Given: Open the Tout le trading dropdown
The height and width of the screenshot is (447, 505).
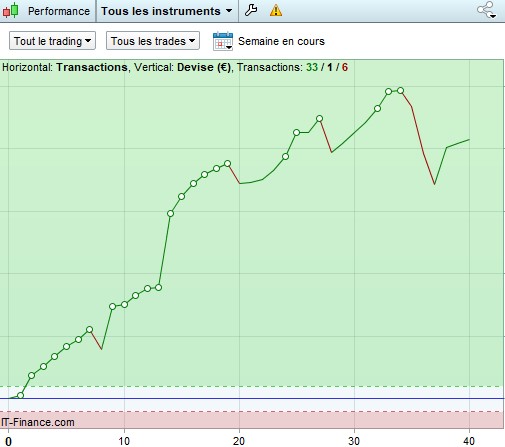Looking at the screenshot, I should [52, 41].
